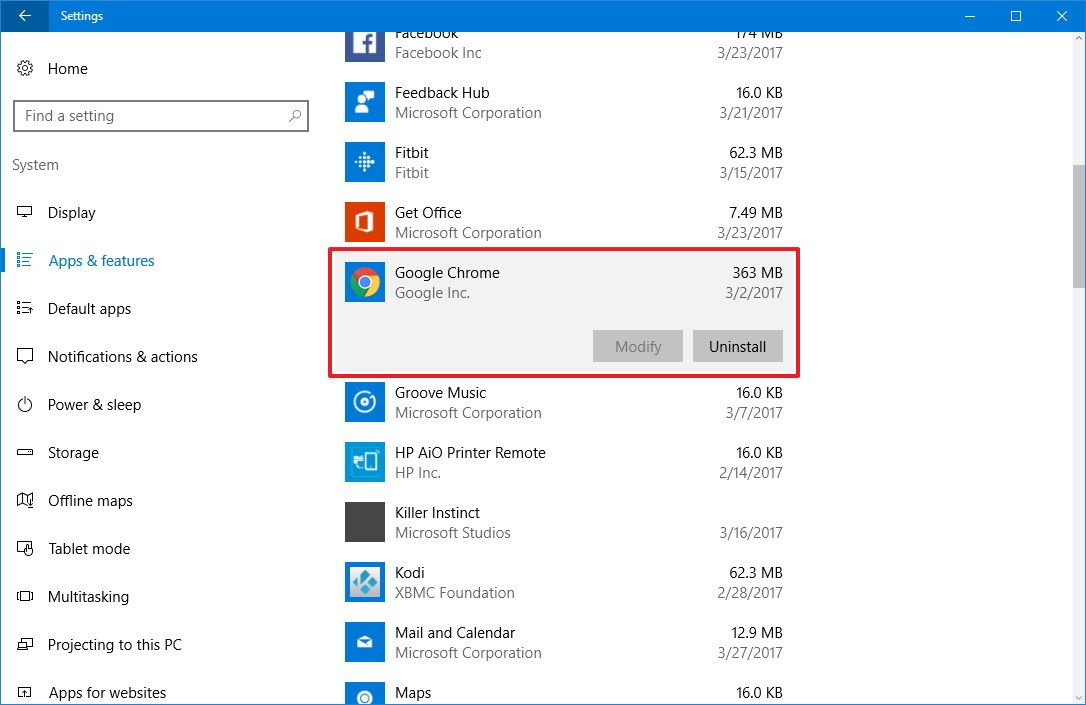
Task: Click the Facebook app icon
Action: [x=364, y=44]
